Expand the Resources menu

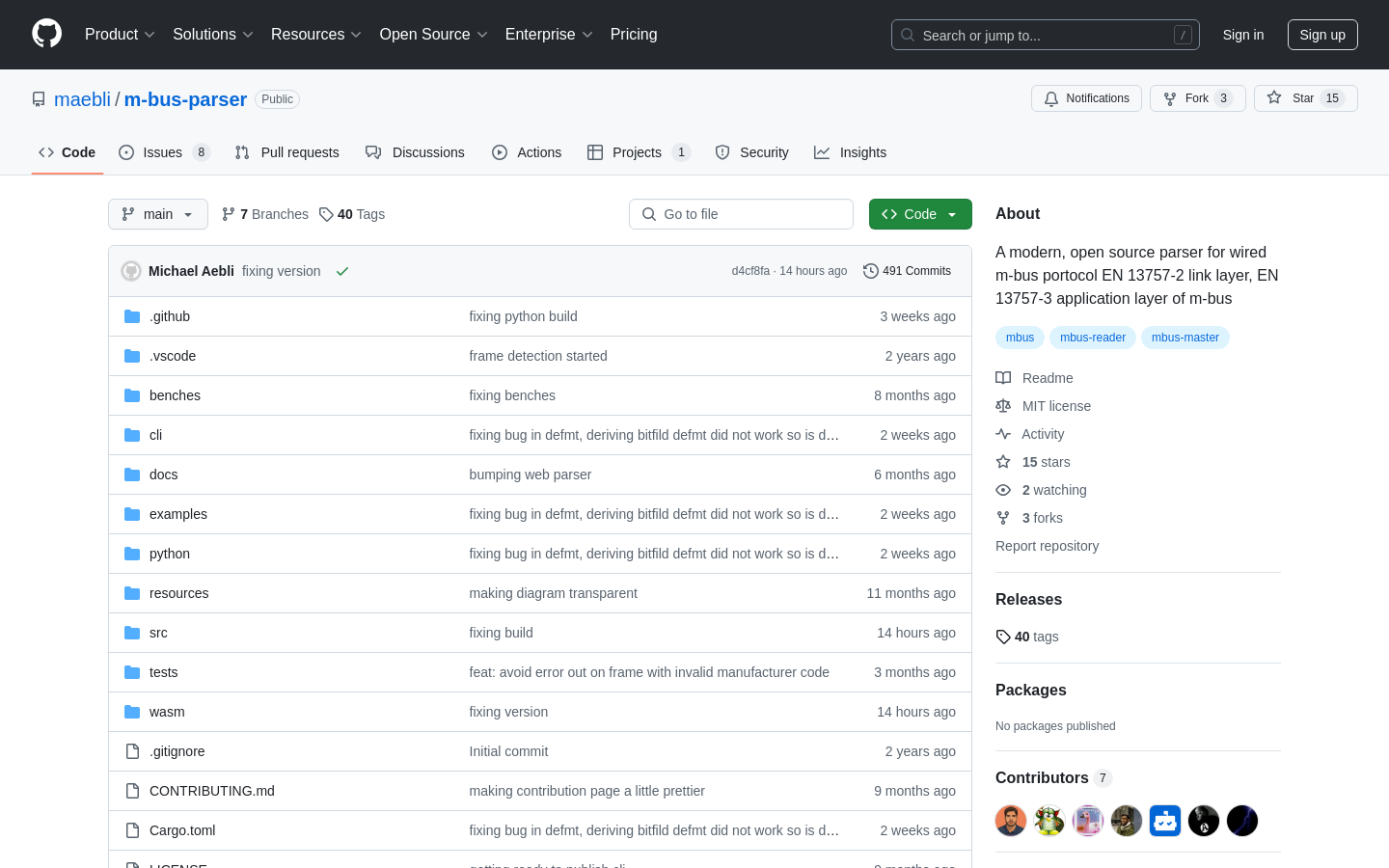[x=316, y=34]
